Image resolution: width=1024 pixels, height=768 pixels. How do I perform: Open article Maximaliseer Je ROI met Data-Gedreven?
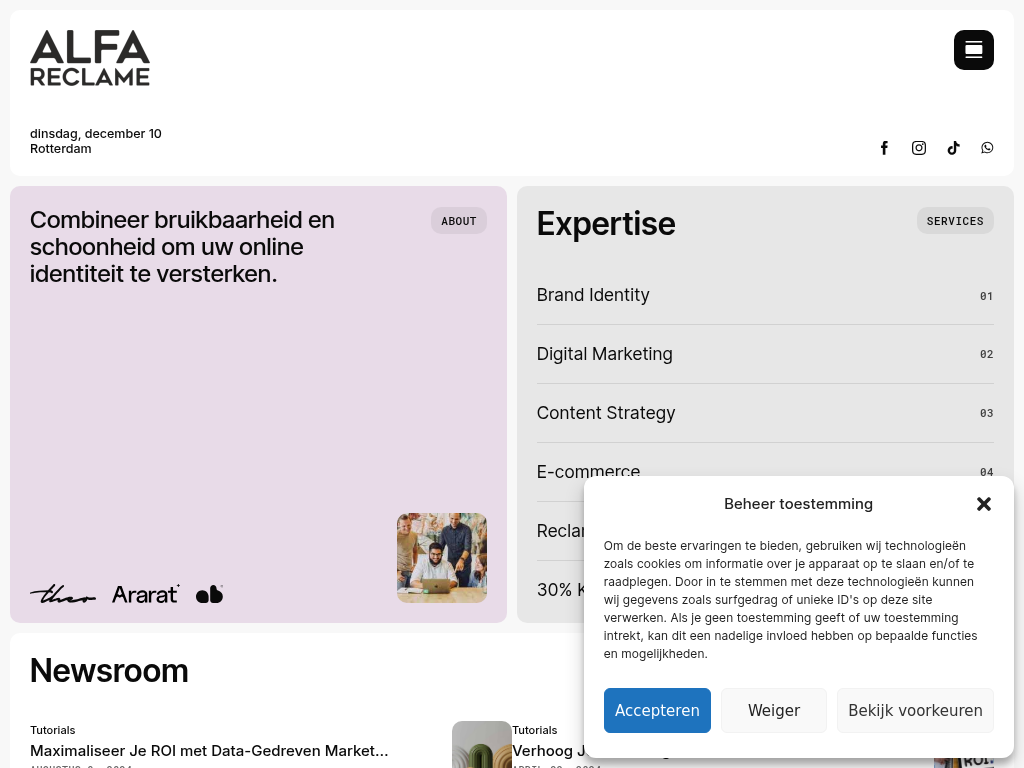(209, 750)
